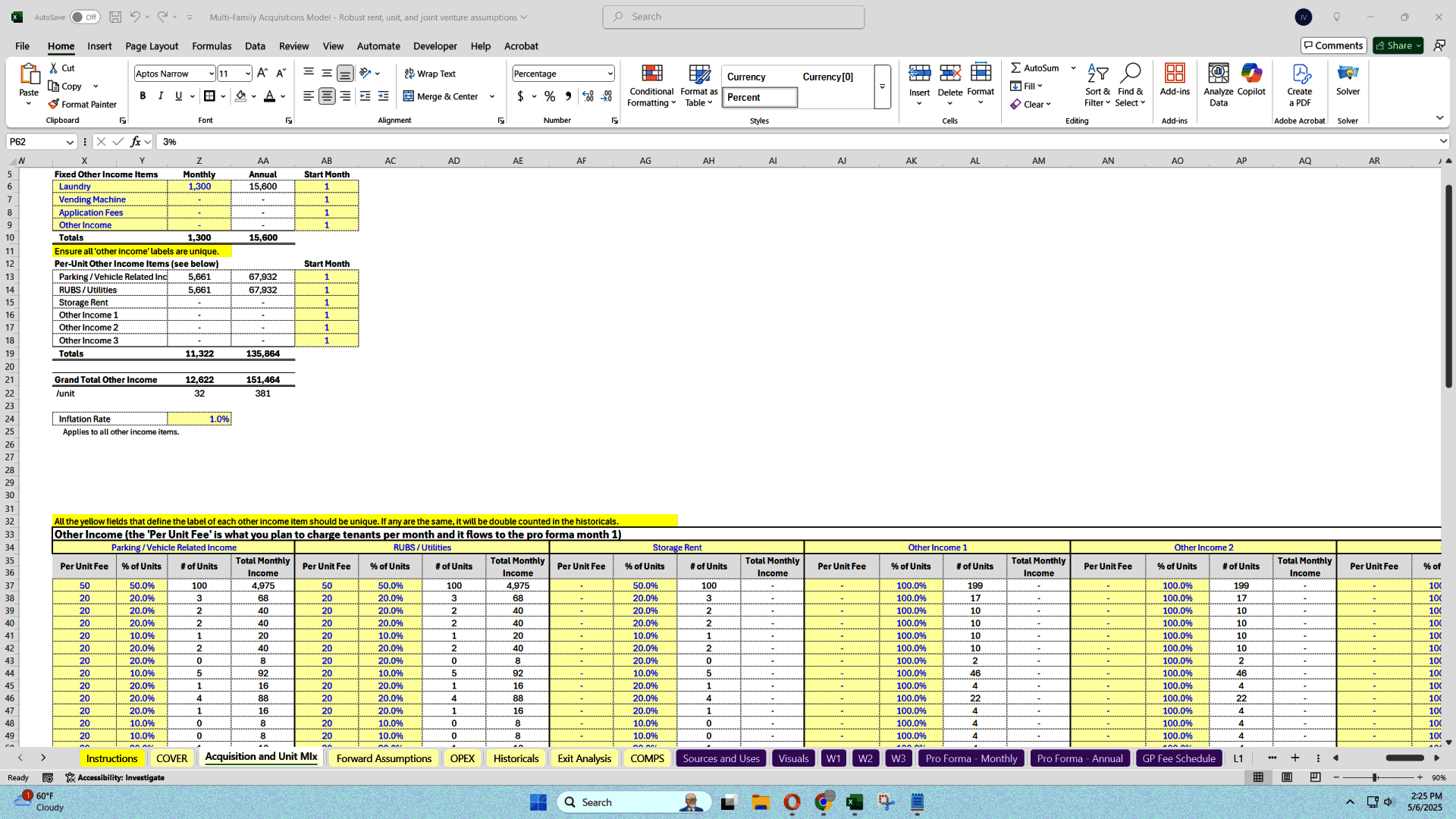Click the Comments button

pyautogui.click(x=1333, y=45)
